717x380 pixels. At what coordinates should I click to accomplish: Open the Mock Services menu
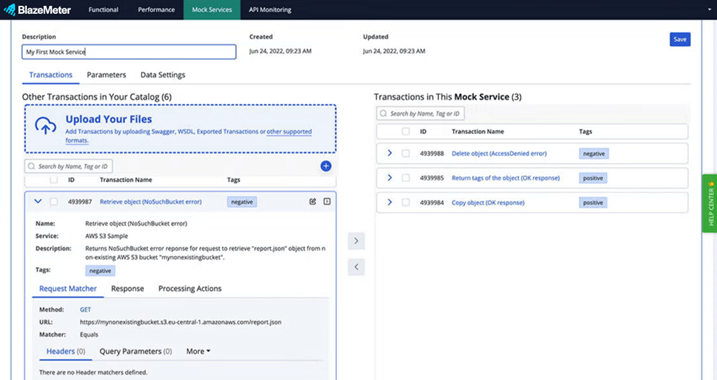[212, 10]
